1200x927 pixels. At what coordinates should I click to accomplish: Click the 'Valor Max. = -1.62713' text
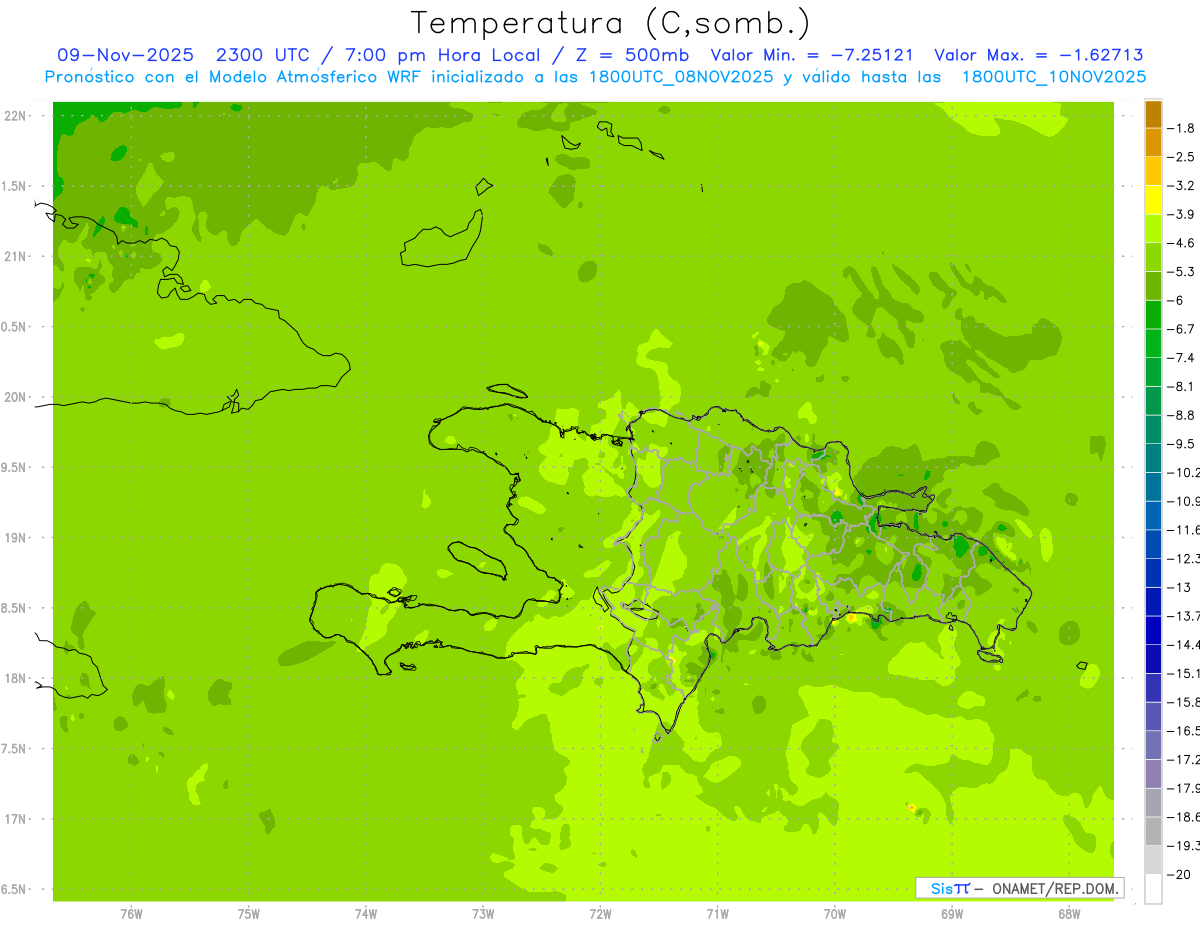pyautogui.click(x=1039, y=56)
